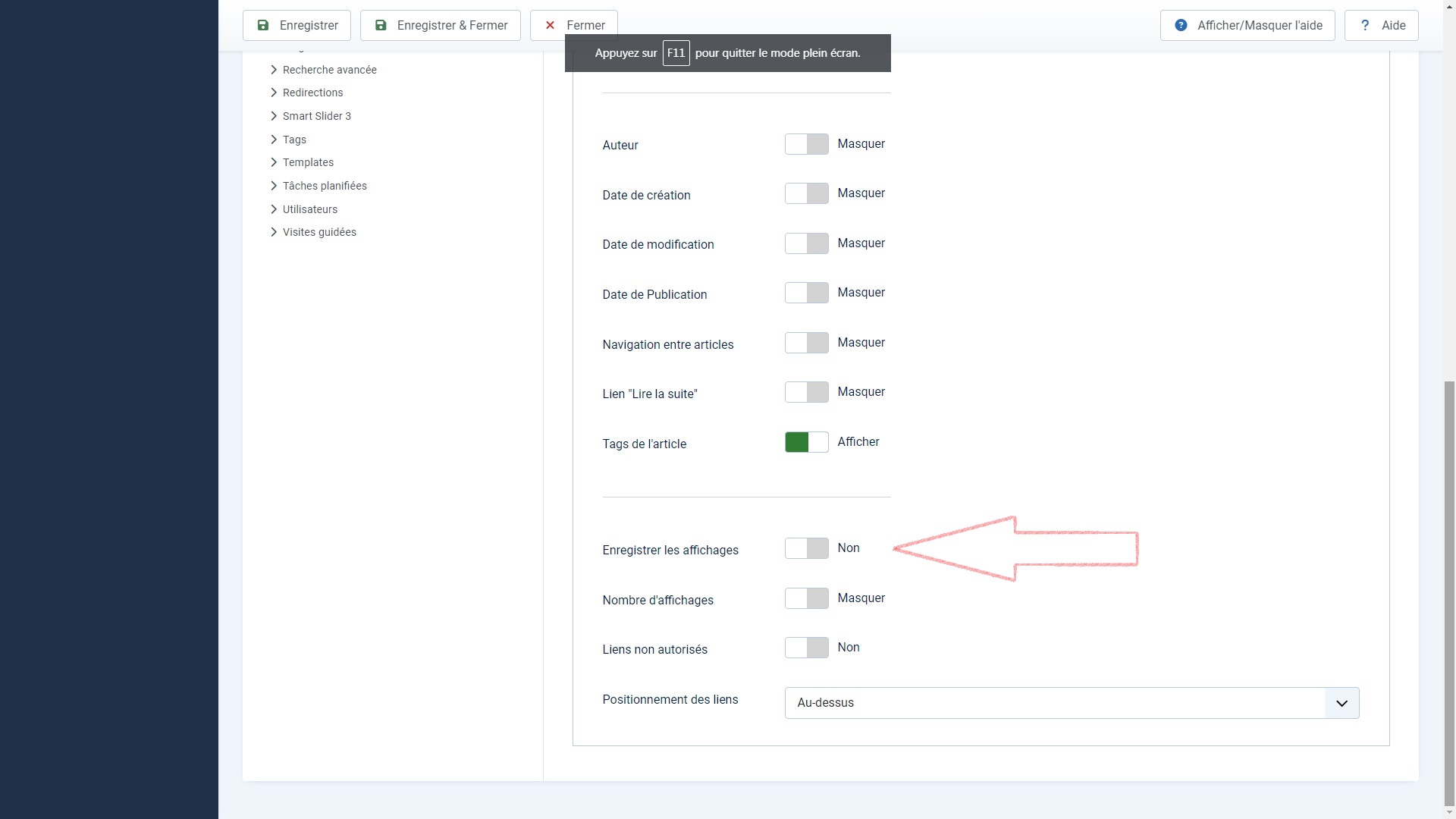
Task: Toggle the Auteur display switch
Action: (x=806, y=144)
